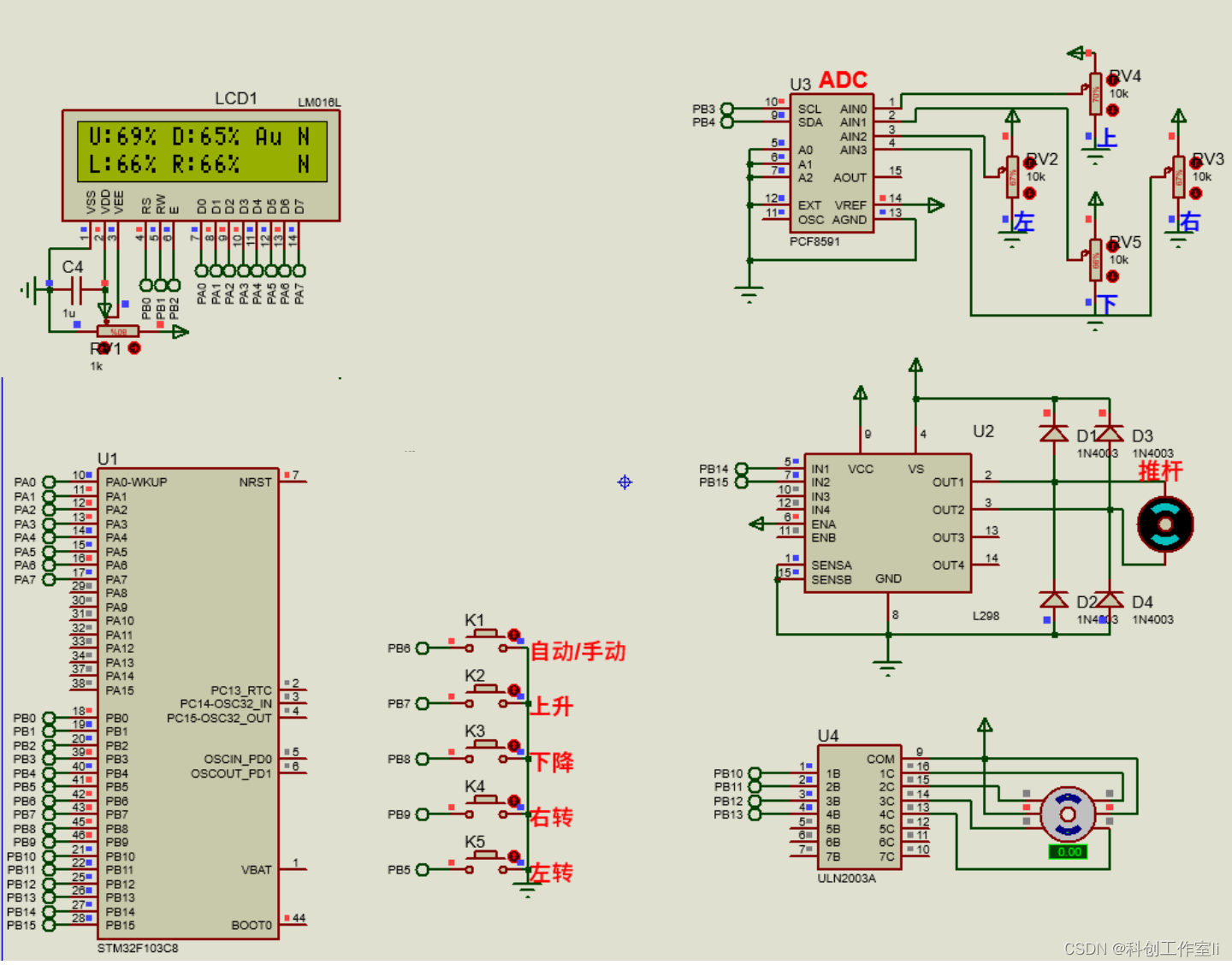Screen dimensions: 1232x965
Task: Toggle the red latch dot on K5
Action: point(514,856)
